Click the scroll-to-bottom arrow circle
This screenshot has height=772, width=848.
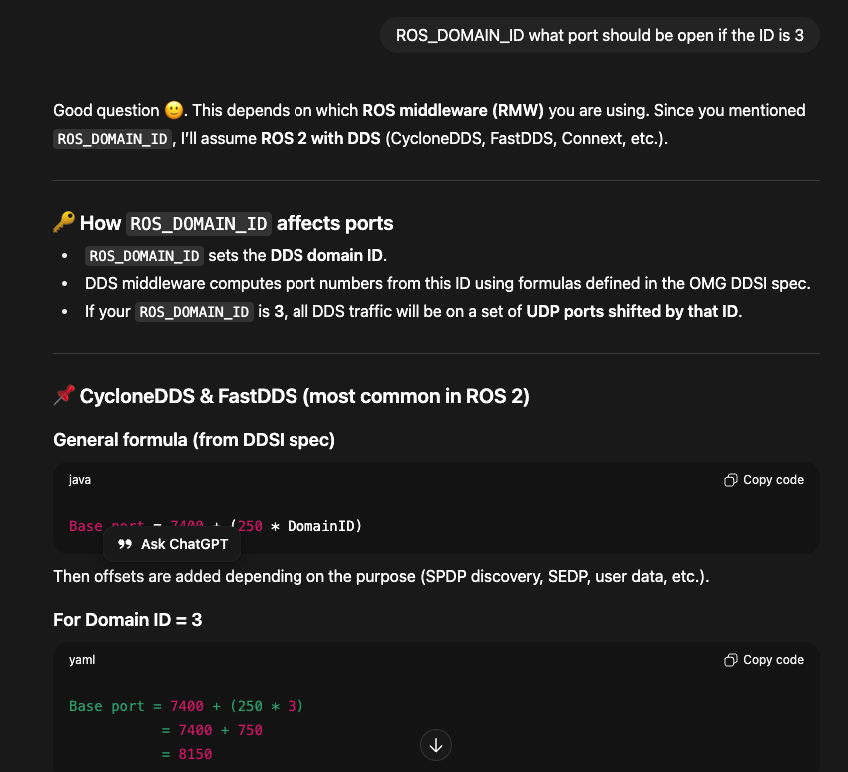click(435, 745)
